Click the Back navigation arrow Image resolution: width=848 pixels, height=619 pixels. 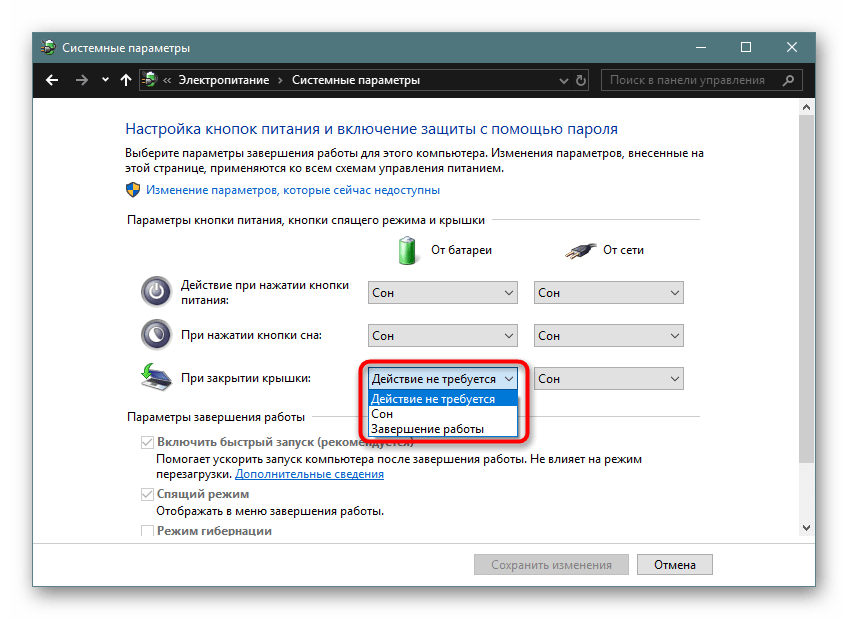click(52, 80)
